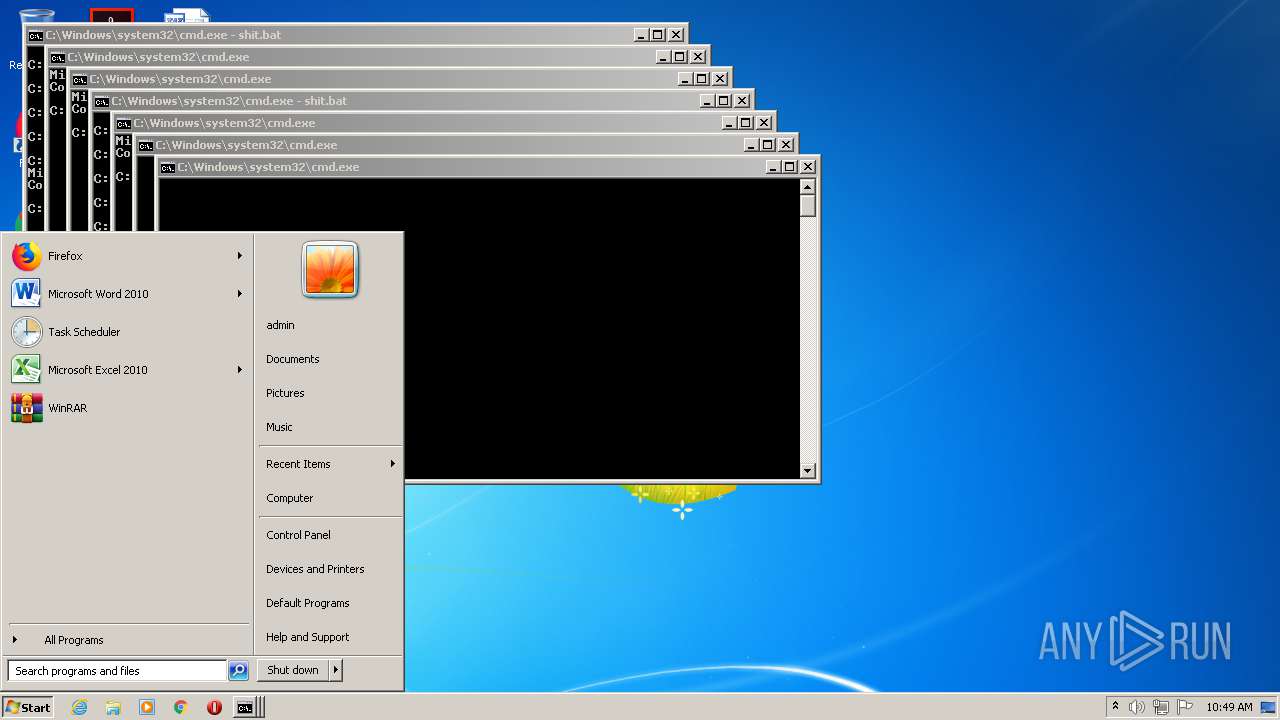Open the shutdown options arrow
Screen dimensions: 1280x720
coord(336,670)
